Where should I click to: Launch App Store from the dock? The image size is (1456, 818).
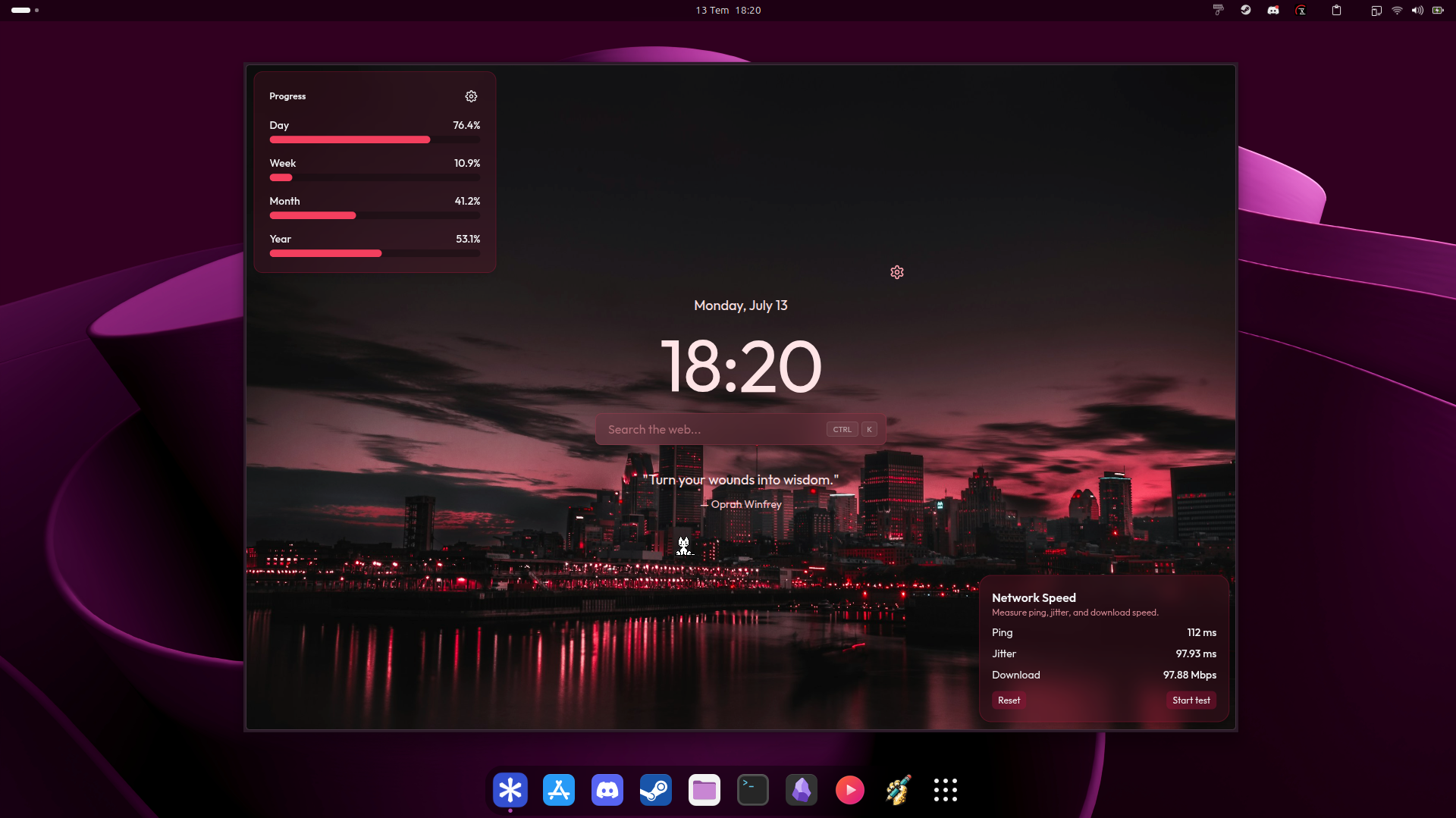(x=559, y=790)
